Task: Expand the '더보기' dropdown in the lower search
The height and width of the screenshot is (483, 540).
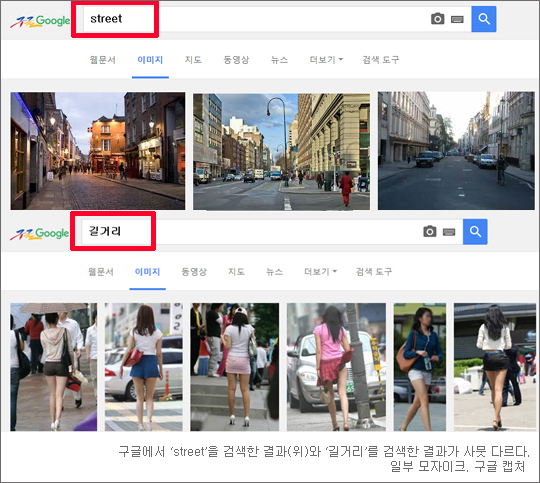Action: pyautogui.click(x=320, y=271)
